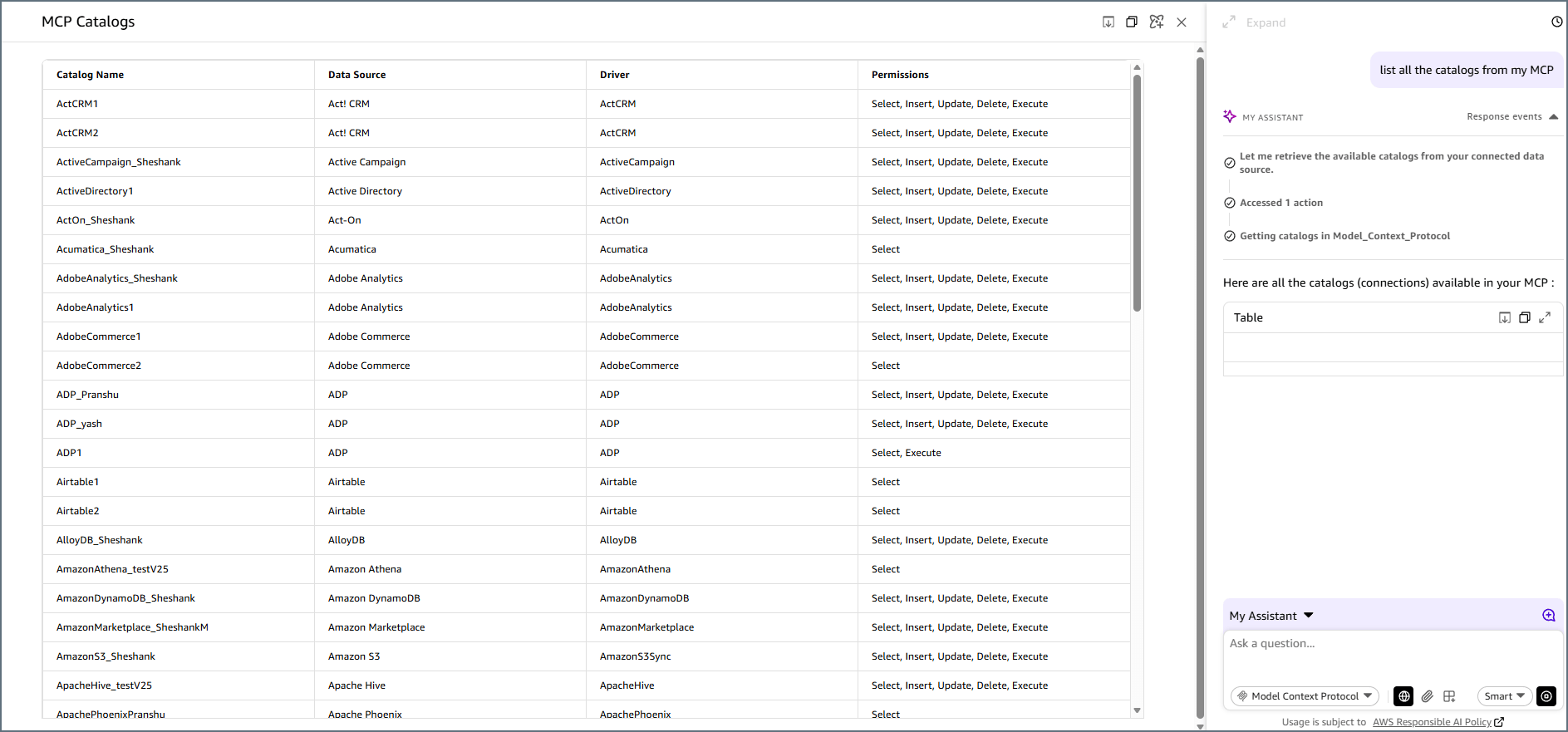Open the Model Context Protocol dropdown
The image size is (1568, 732).
pyautogui.click(x=1305, y=696)
